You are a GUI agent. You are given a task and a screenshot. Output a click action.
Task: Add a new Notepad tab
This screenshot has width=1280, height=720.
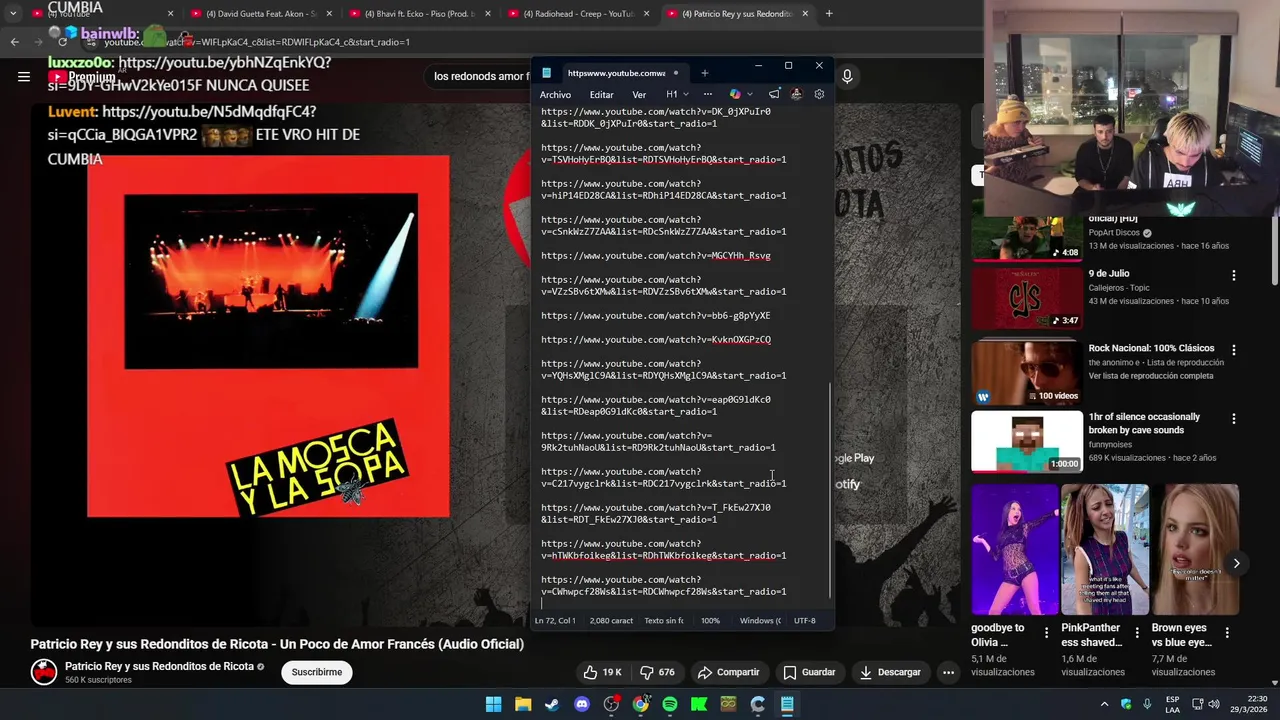click(x=704, y=73)
